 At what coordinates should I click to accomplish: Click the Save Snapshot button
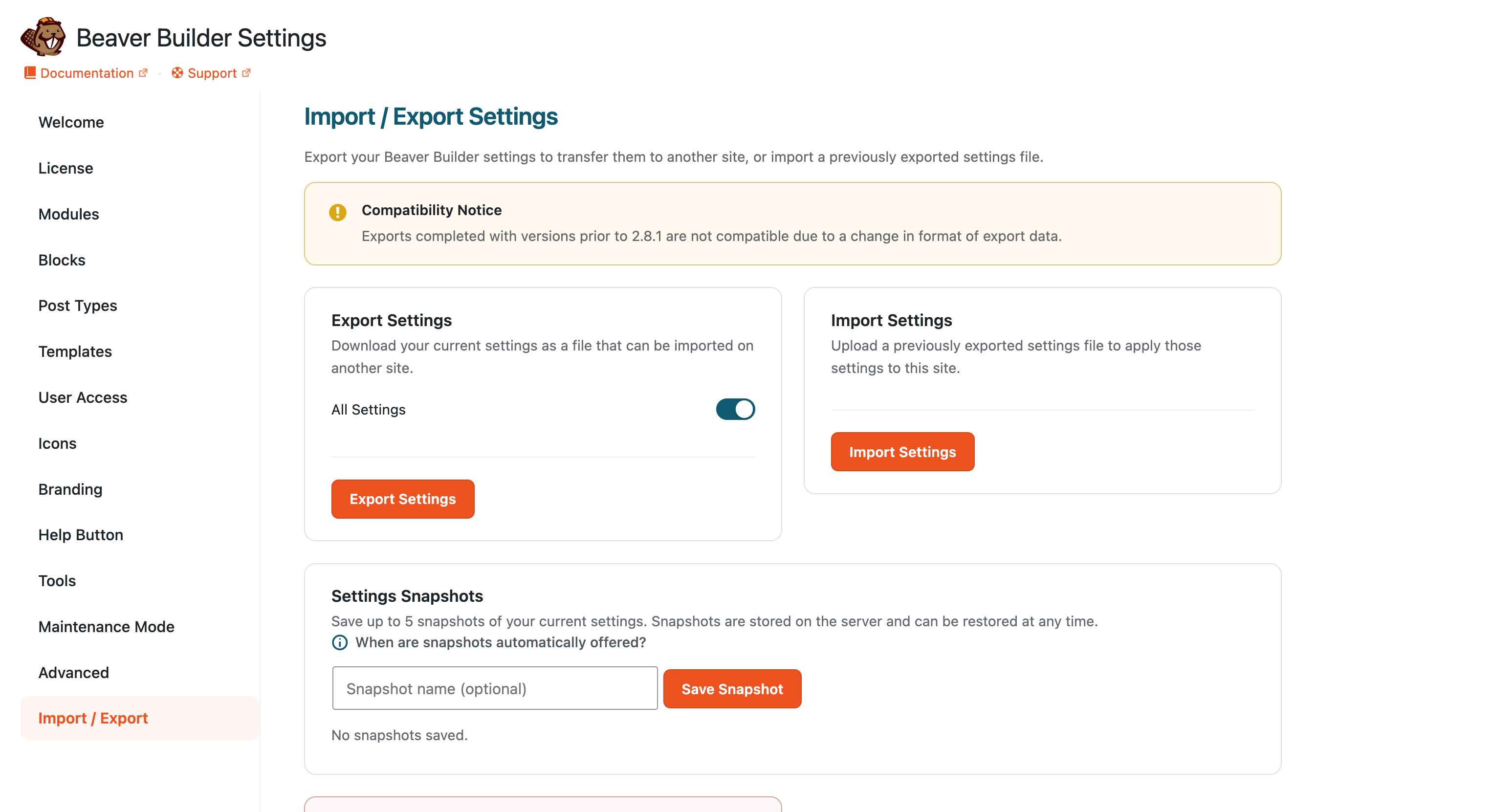(732, 689)
